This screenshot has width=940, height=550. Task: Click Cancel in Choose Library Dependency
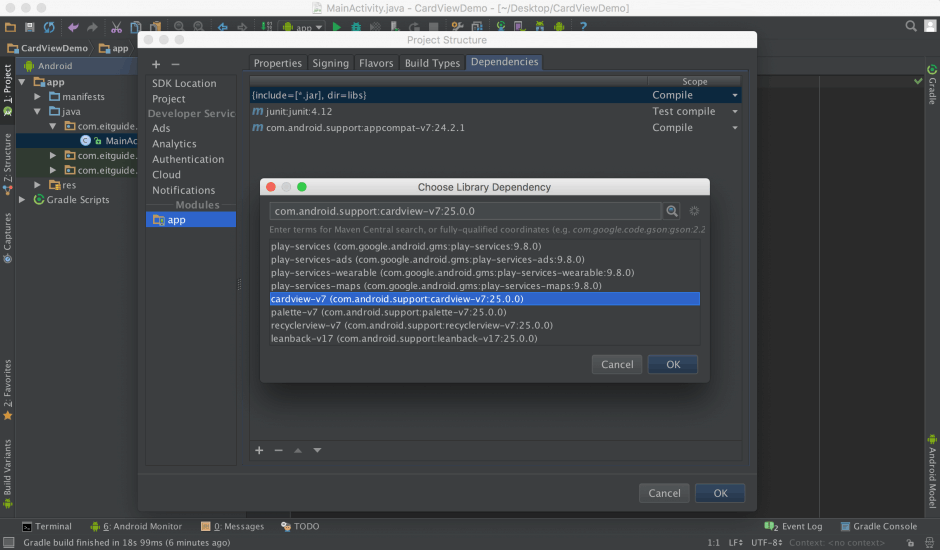click(x=617, y=365)
